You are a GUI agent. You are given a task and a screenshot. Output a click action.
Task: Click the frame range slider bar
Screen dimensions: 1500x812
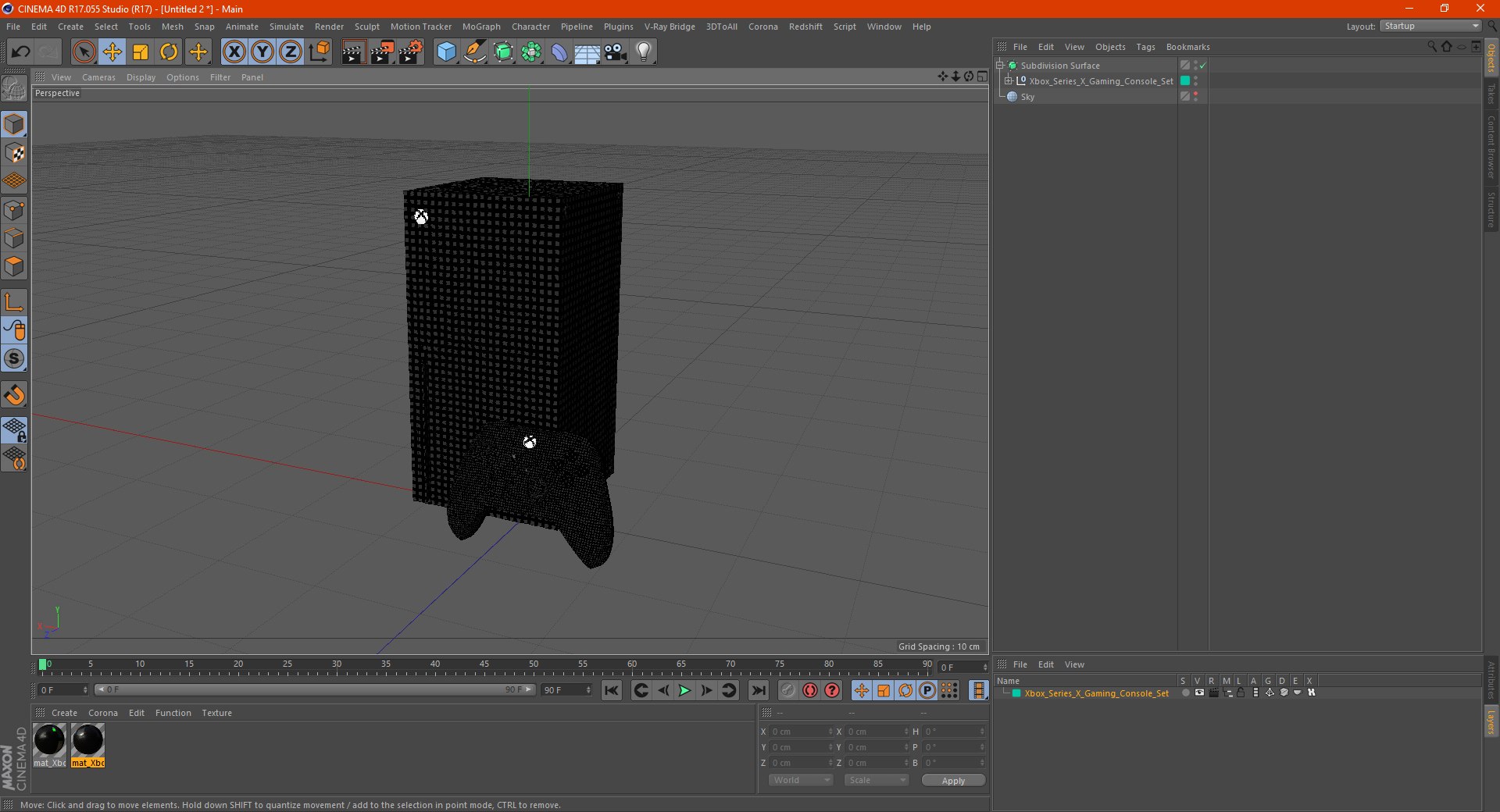(x=314, y=689)
